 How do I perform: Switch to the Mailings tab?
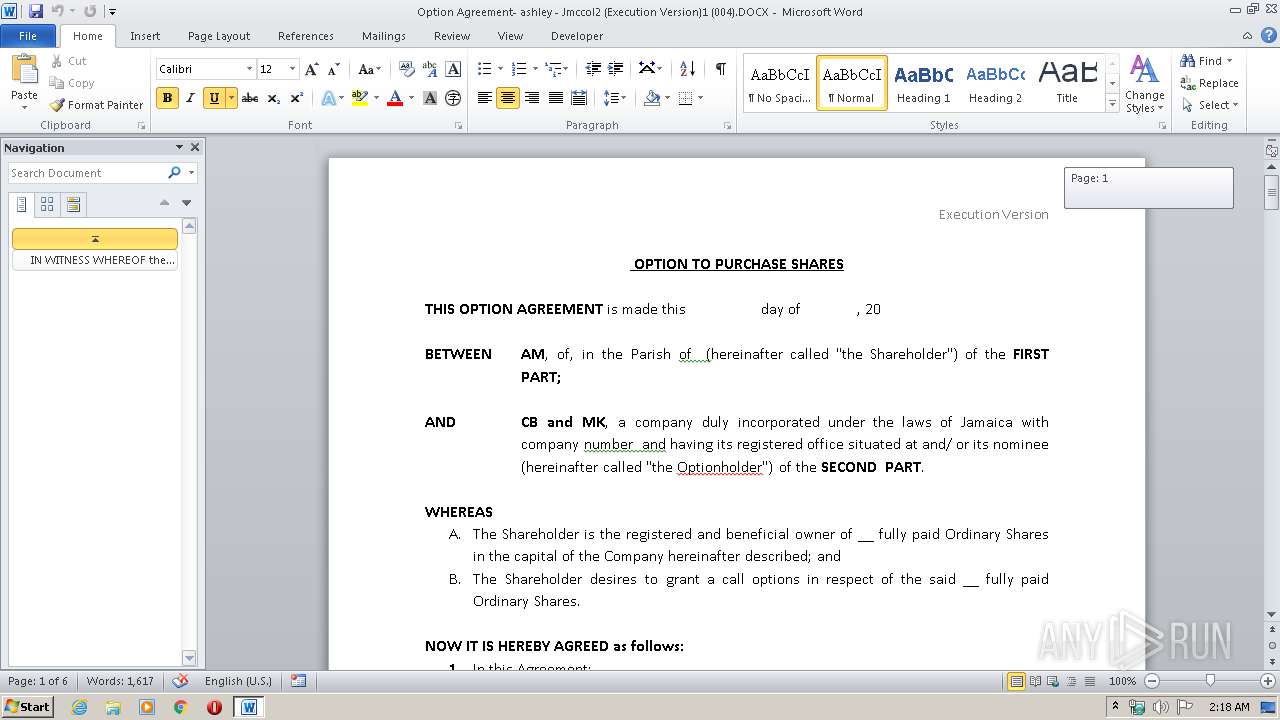384,36
